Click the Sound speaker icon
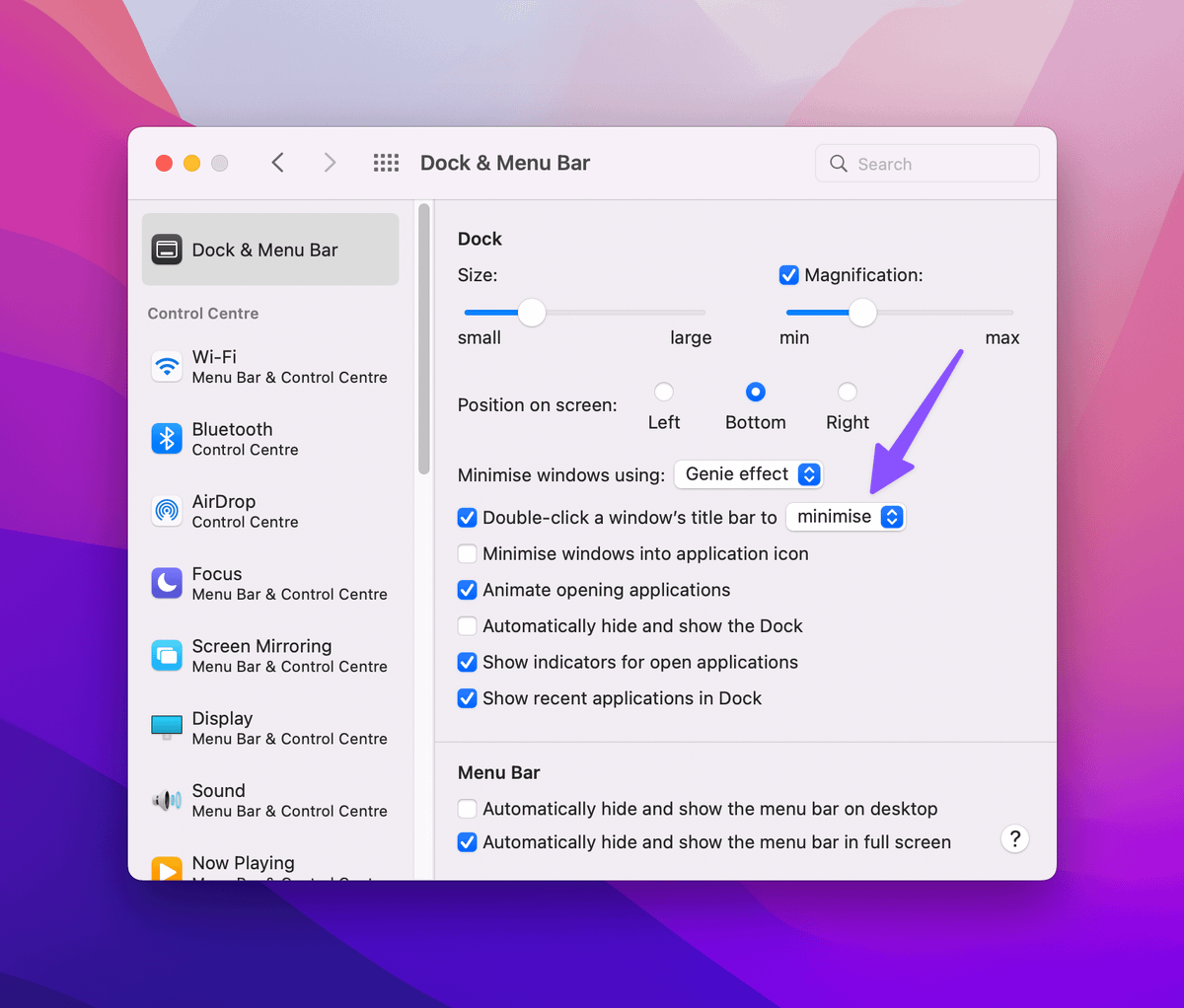Viewport: 1184px width, 1008px height. [x=167, y=800]
